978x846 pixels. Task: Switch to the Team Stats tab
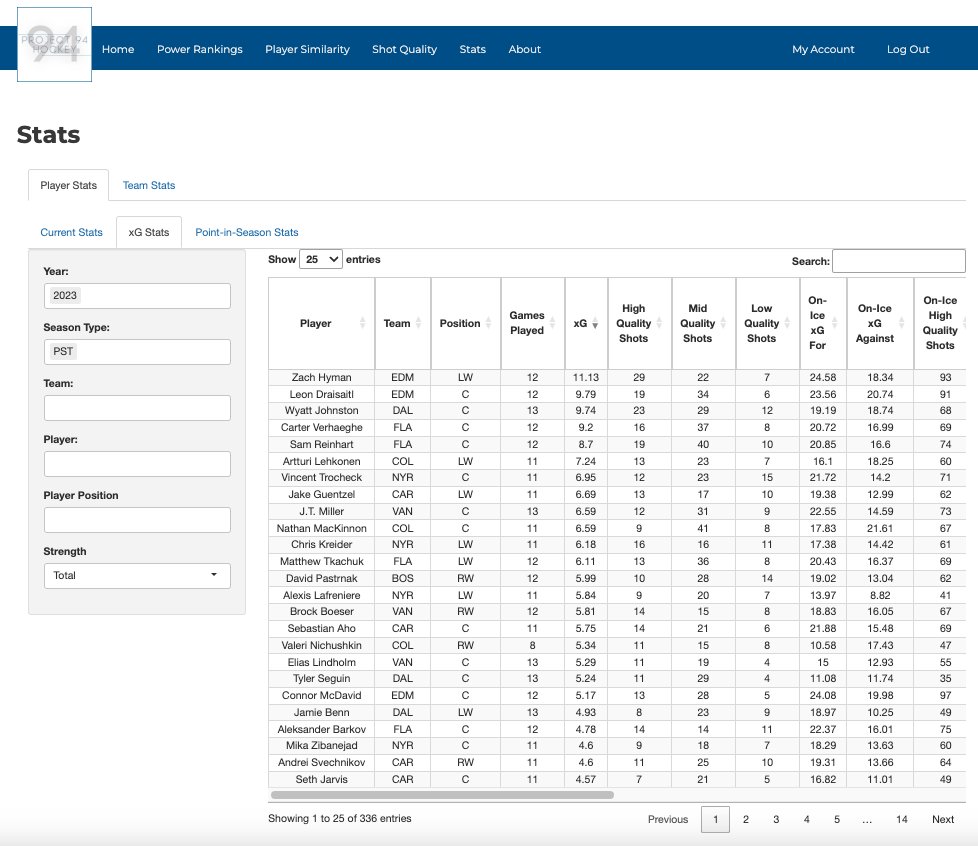(x=148, y=185)
